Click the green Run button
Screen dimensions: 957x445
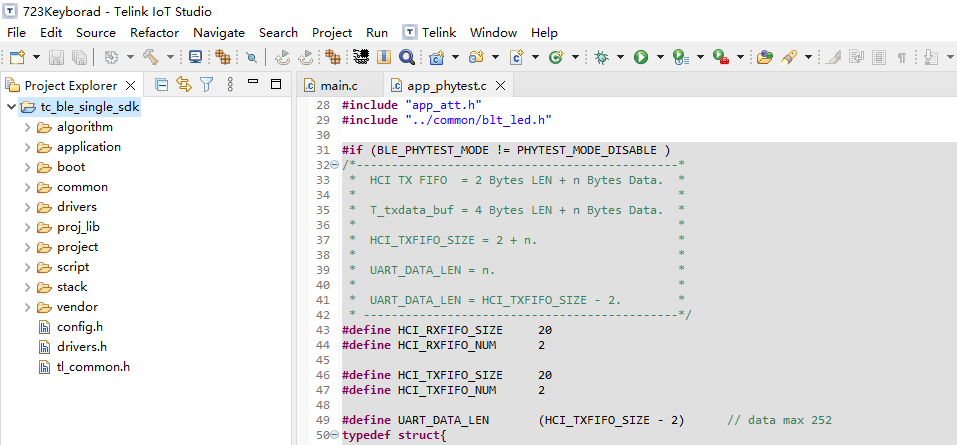(x=641, y=57)
